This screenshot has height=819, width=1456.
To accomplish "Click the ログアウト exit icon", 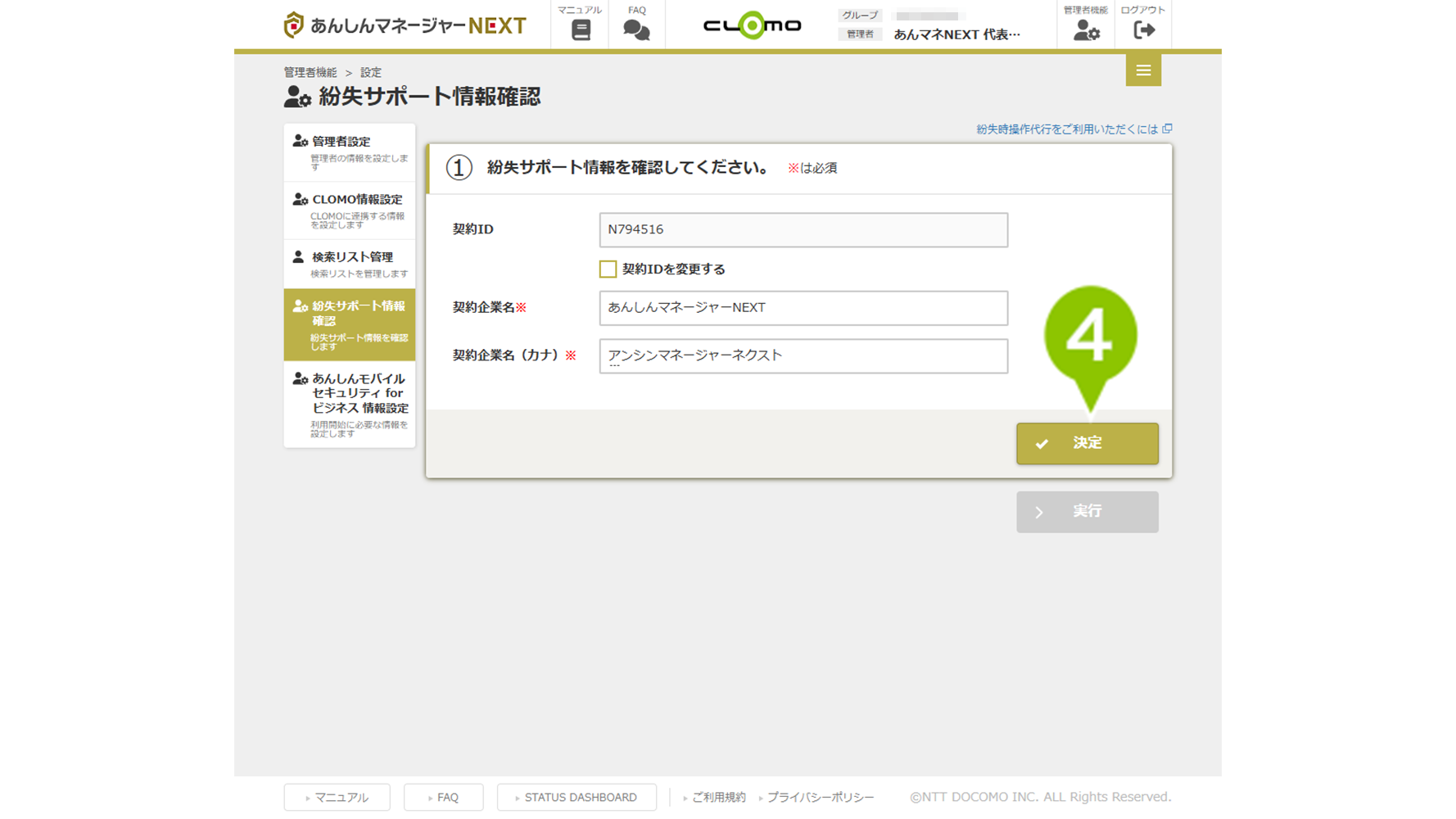I will [x=1143, y=30].
